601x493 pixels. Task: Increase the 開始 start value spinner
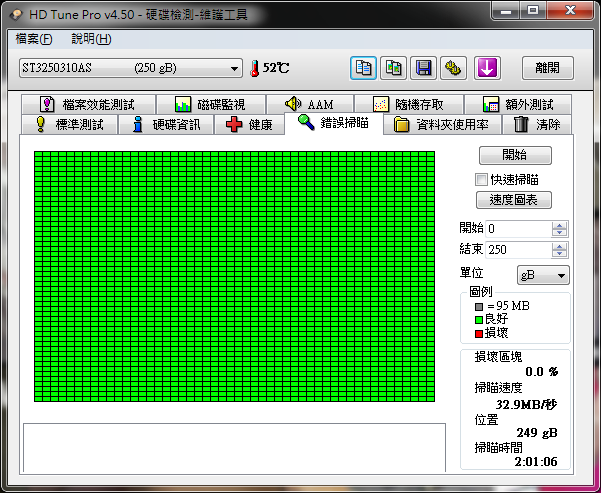[559, 225]
